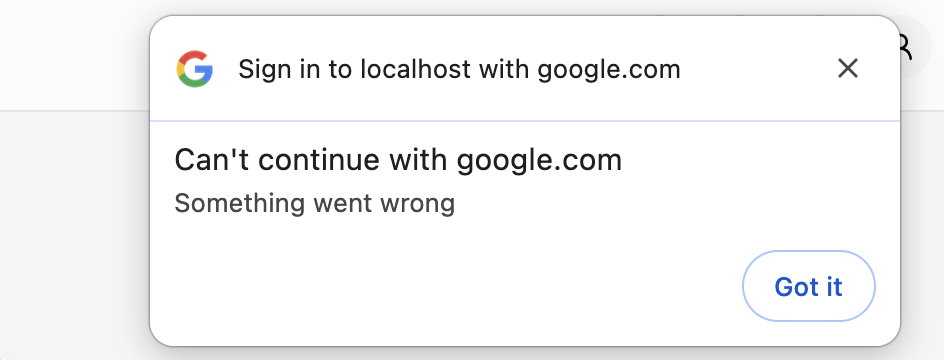Click 'google.com' in the dialog title
The image size is (944, 360).
click(x=609, y=71)
